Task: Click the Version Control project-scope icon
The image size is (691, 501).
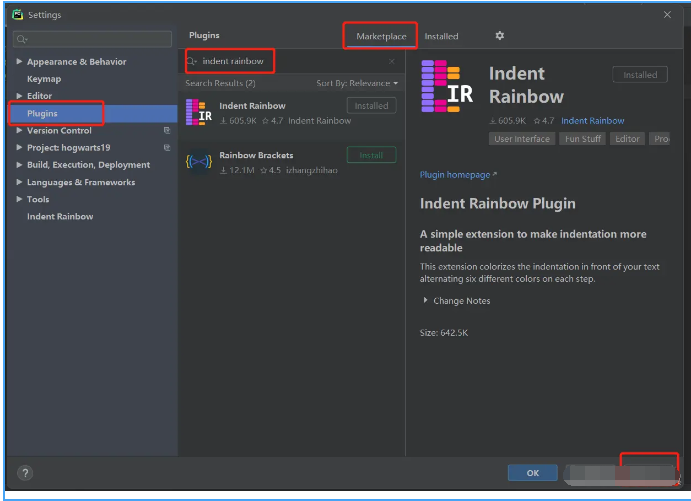Action: point(167,130)
